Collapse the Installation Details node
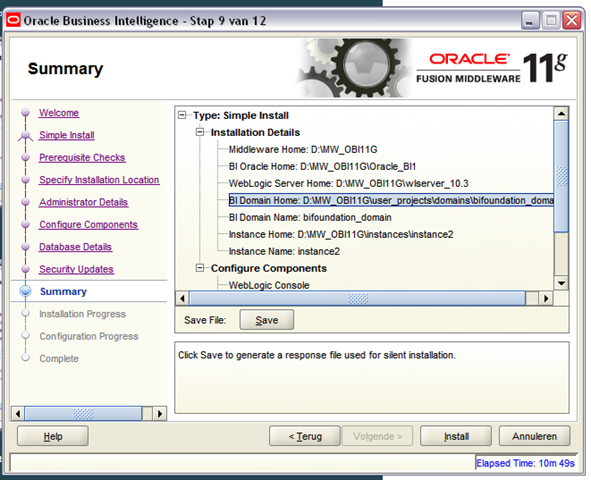Image resolution: width=591 pixels, height=480 pixels. point(200,132)
